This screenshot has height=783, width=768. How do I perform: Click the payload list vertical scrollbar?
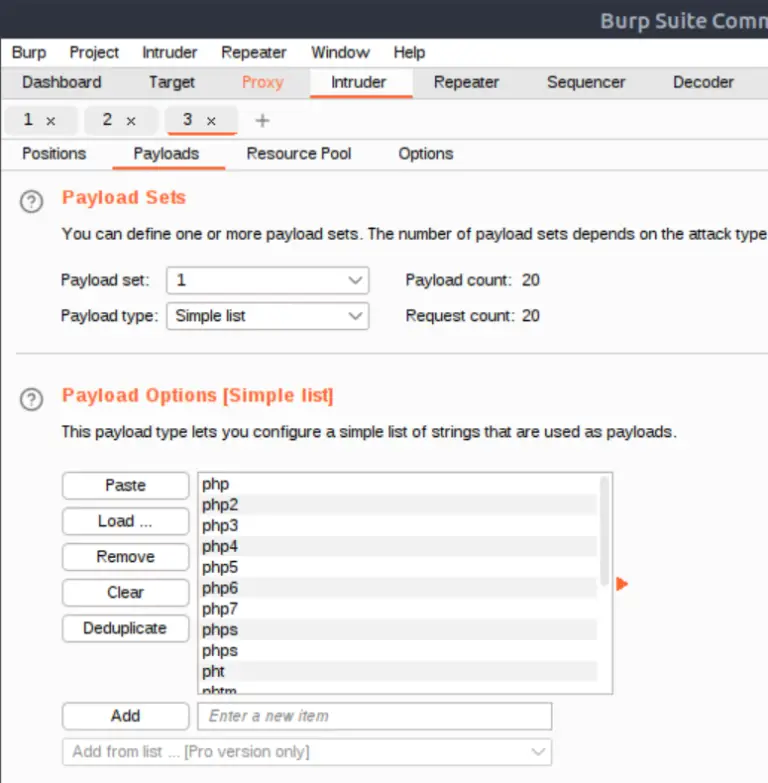[x=604, y=531]
